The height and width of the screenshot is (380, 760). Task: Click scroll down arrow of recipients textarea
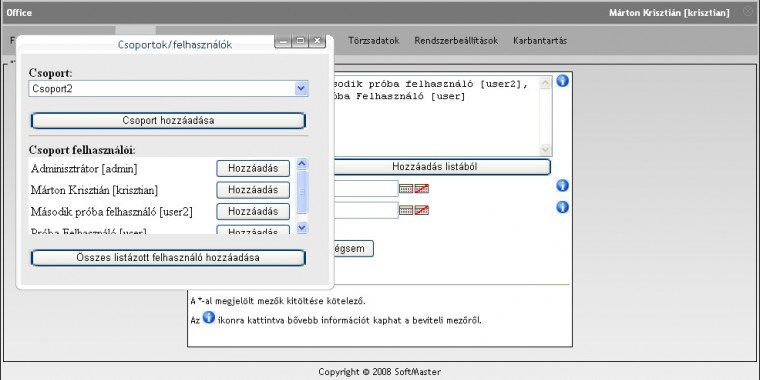click(x=545, y=150)
